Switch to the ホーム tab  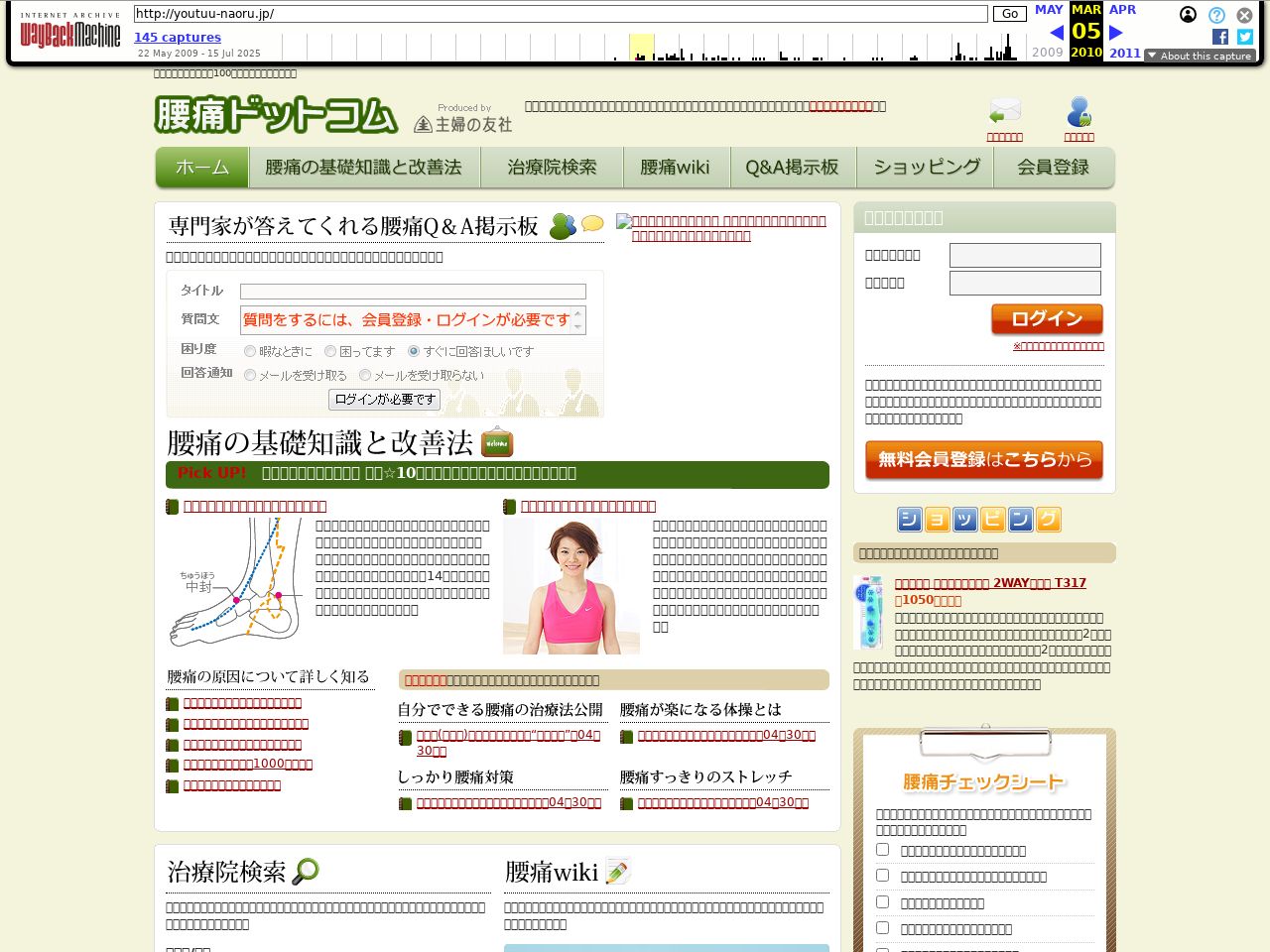(x=201, y=167)
